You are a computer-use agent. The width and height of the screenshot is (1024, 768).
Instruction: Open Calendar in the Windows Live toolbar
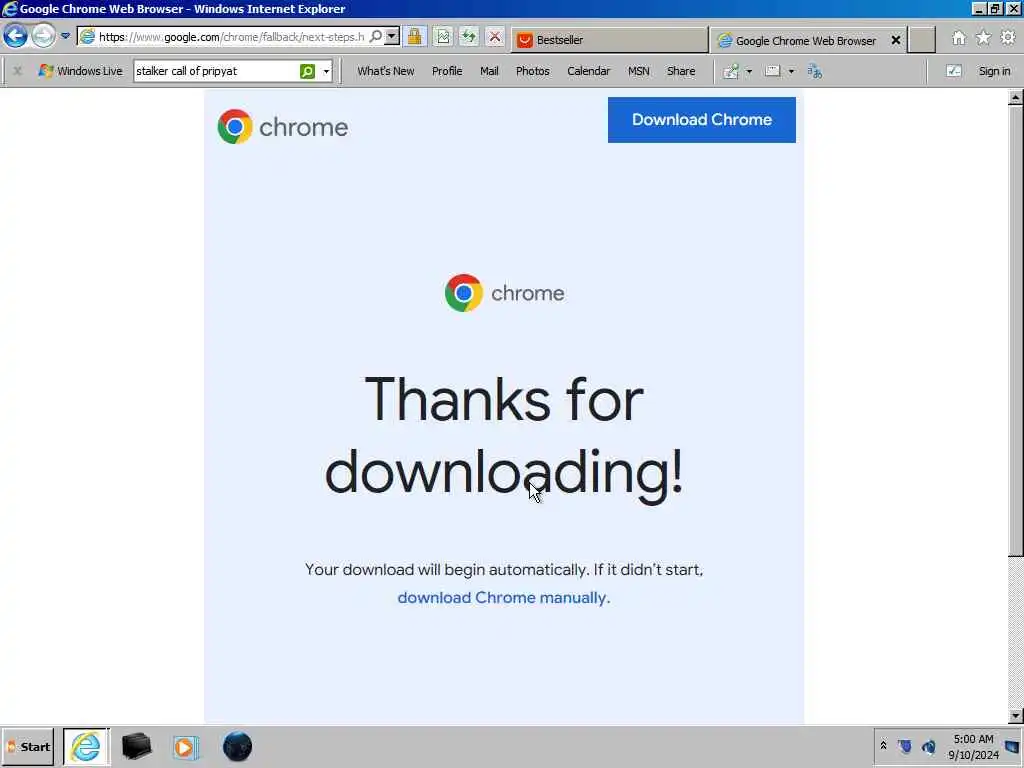click(588, 71)
